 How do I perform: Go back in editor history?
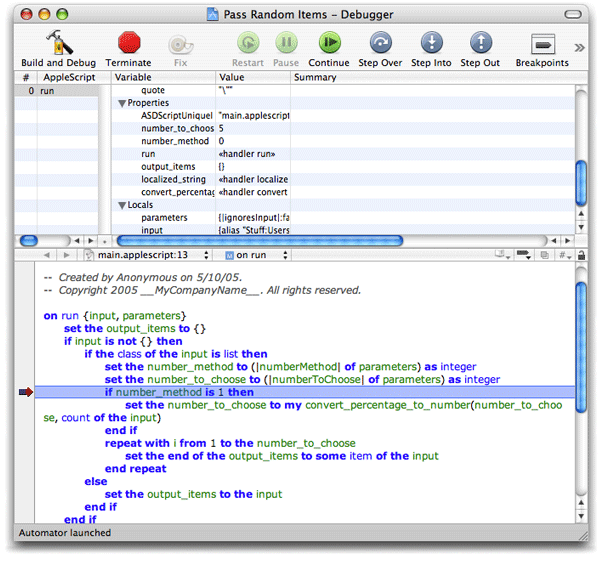click(x=47, y=255)
